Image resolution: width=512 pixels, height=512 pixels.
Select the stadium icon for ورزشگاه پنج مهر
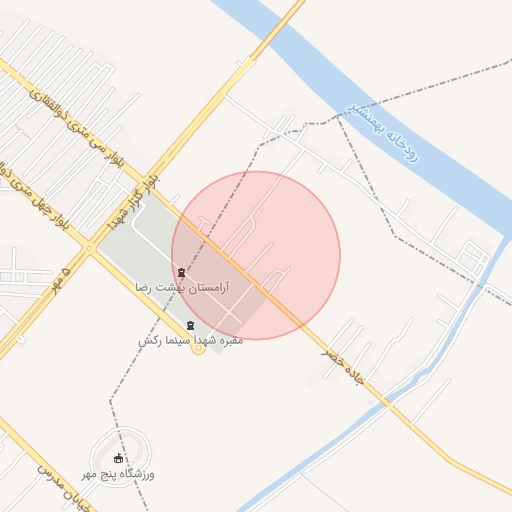point(118,459)
